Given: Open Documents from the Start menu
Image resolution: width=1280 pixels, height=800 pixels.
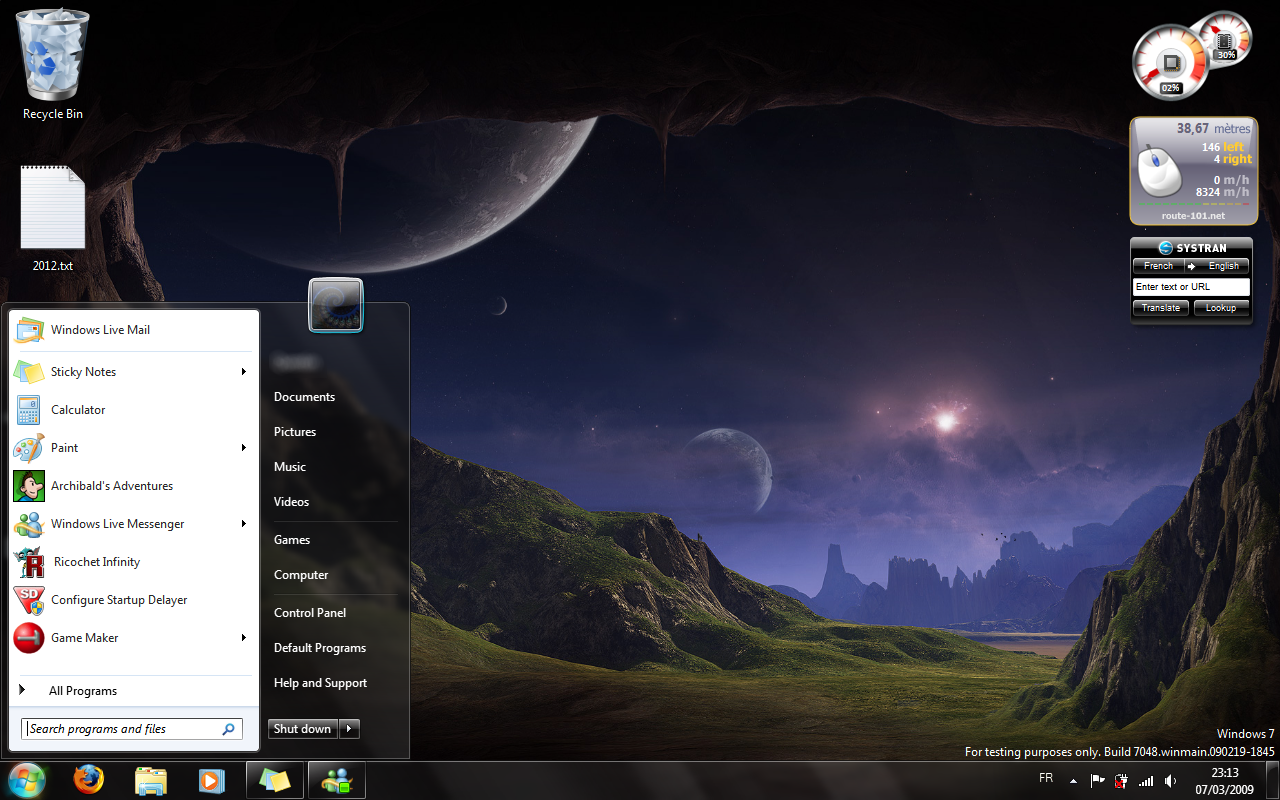Looking at the screenshot, I should pyautogui.click(x=304, y=397).
